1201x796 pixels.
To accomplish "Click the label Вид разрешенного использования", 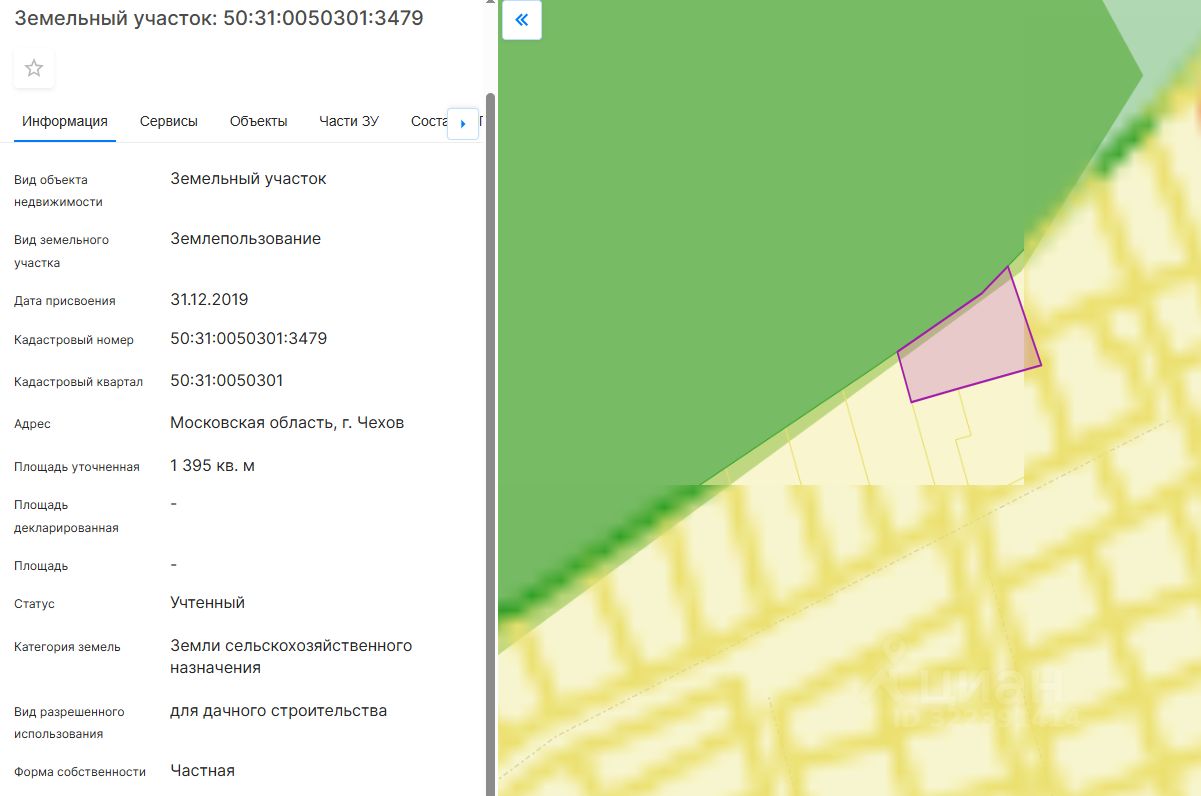I will tap(69, 723).
